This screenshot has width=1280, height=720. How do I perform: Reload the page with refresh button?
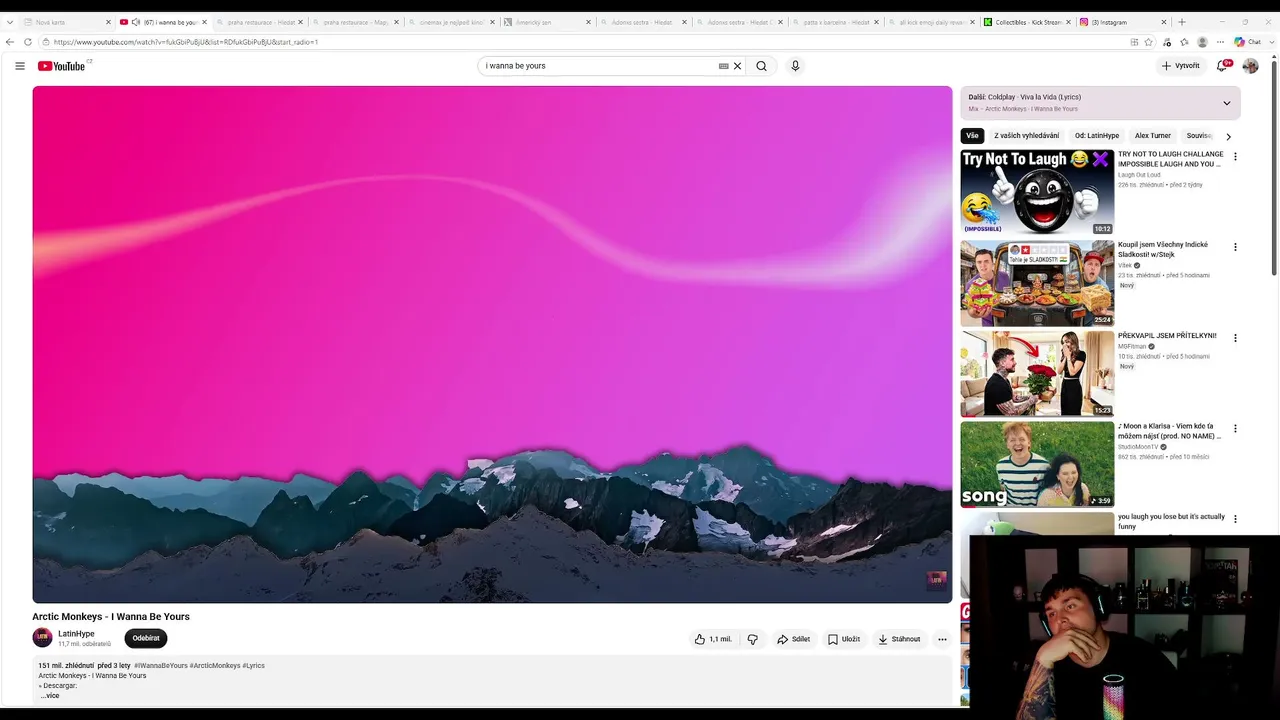[28, 42]
